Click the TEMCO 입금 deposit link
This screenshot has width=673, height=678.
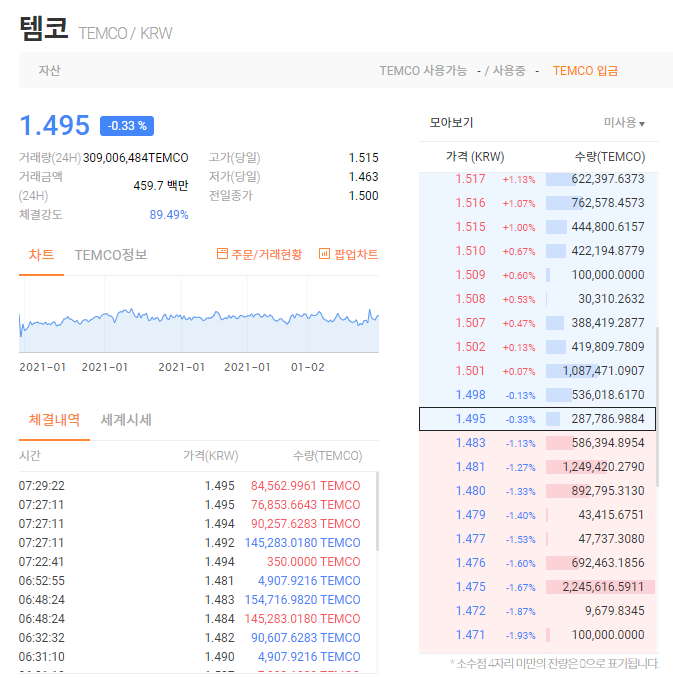click(585, 70)
